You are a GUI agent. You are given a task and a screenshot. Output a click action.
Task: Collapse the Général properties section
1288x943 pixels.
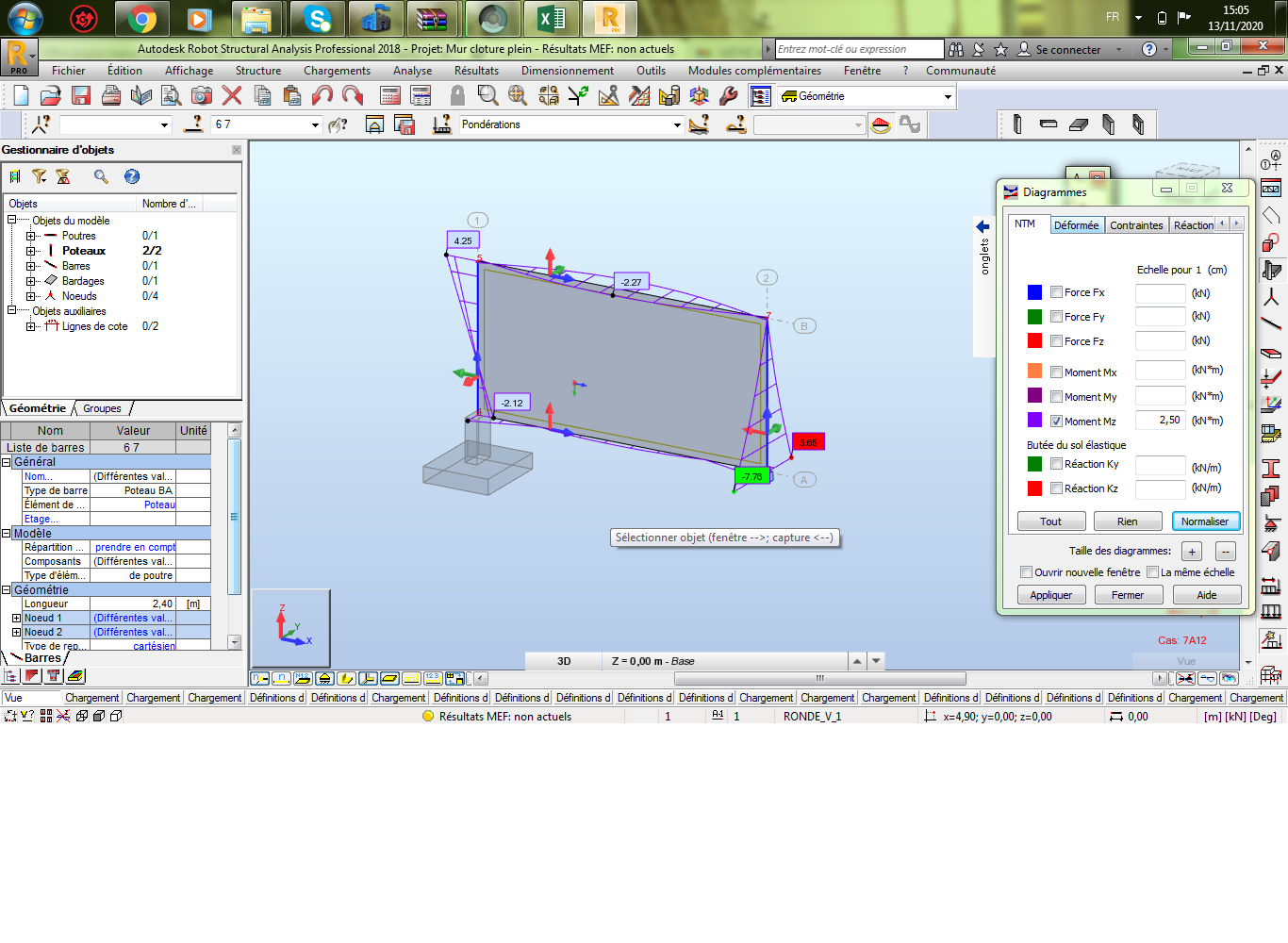(7, 462)
